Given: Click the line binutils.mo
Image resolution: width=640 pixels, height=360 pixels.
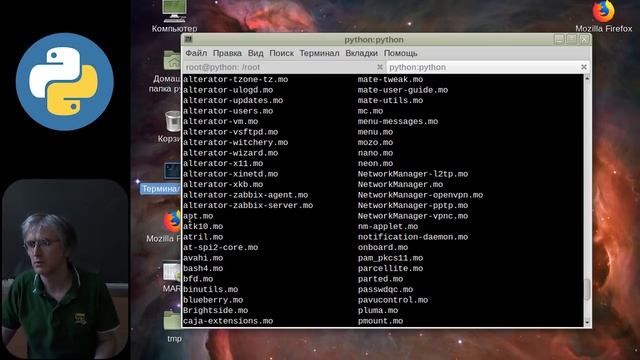Looking at the screenshot, I should (x=211, y=289).
